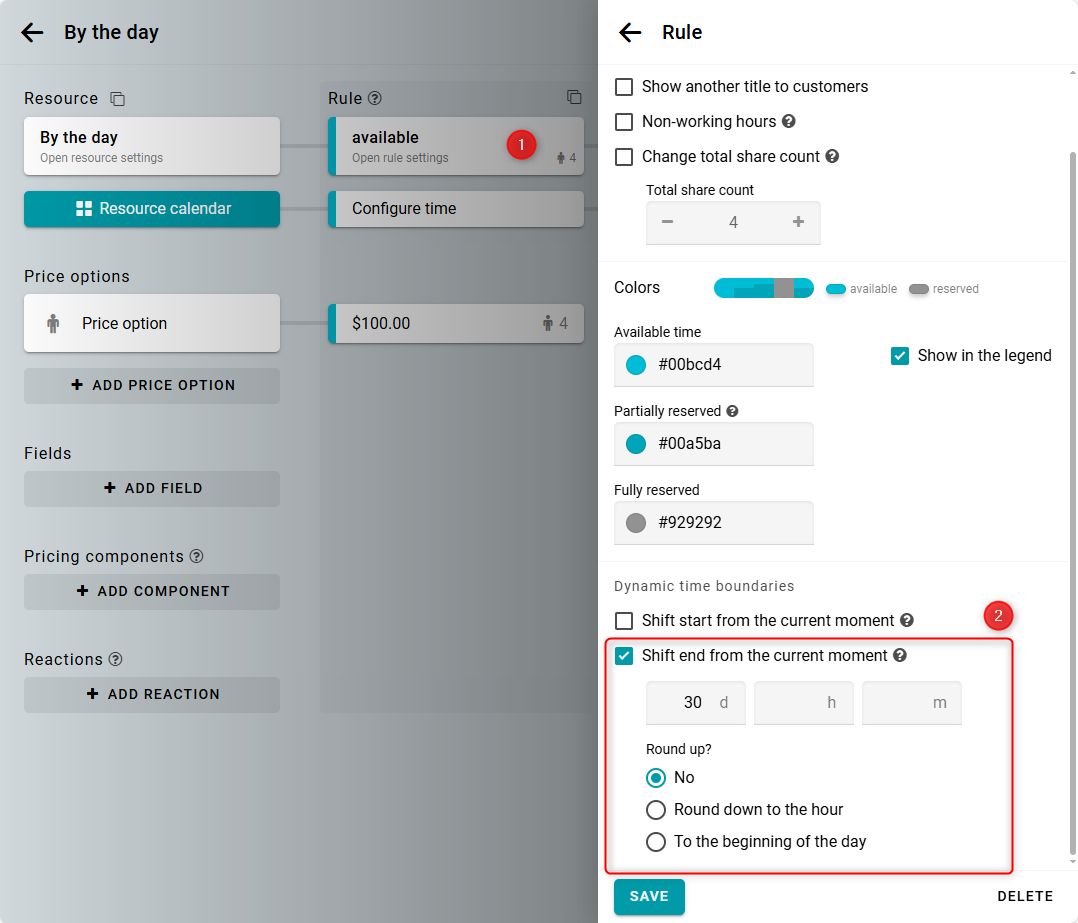Screen dimensions: 1078x923
Task: Click help icon beside Partially reserved
Action: click(x=732, y=411)
